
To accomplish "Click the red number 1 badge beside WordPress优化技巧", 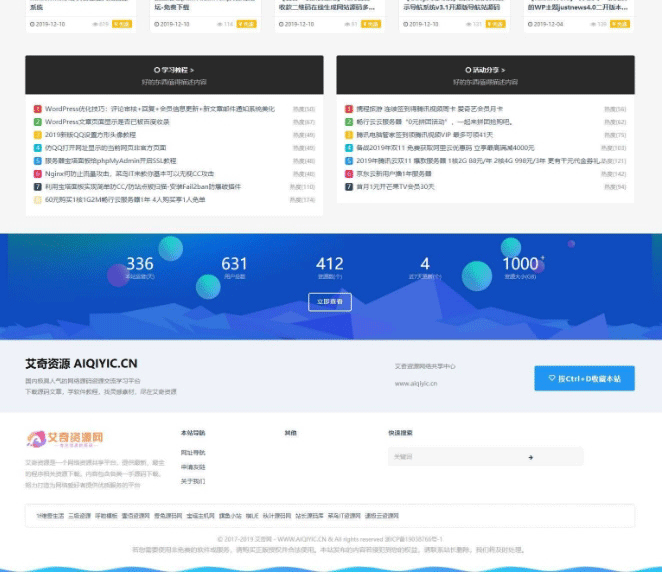I will pos(38,109).
